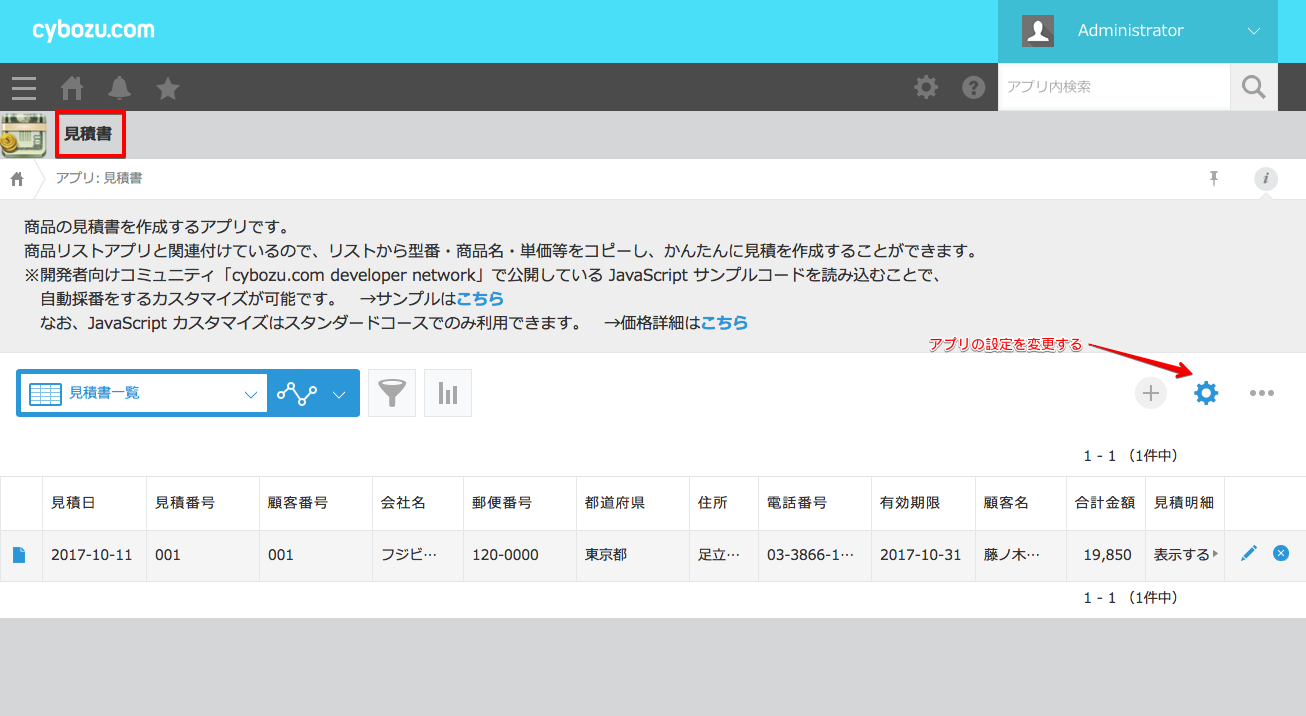Add a new record with plus button
1306x716 pixels.
[x=1150, y=393]
